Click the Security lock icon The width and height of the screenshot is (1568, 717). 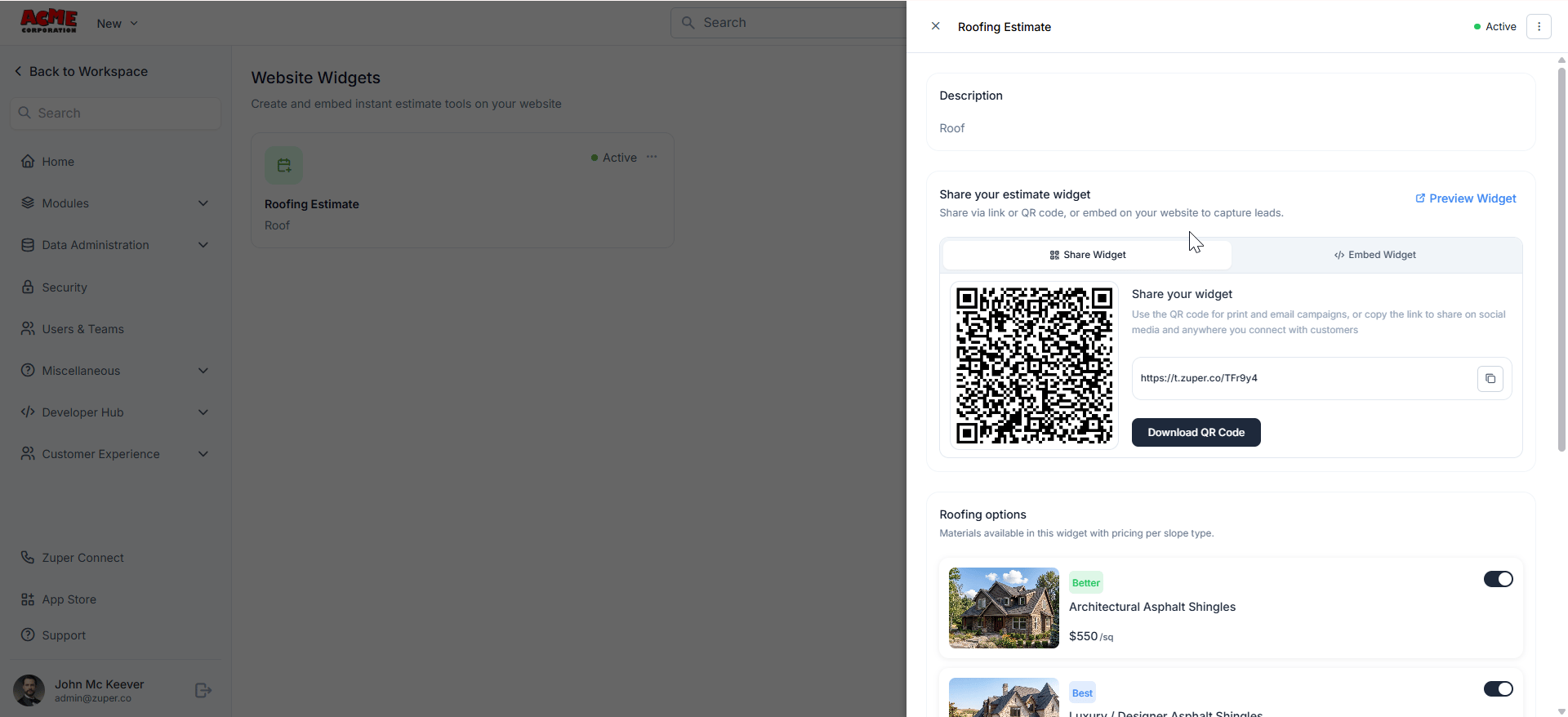(28, 287)
